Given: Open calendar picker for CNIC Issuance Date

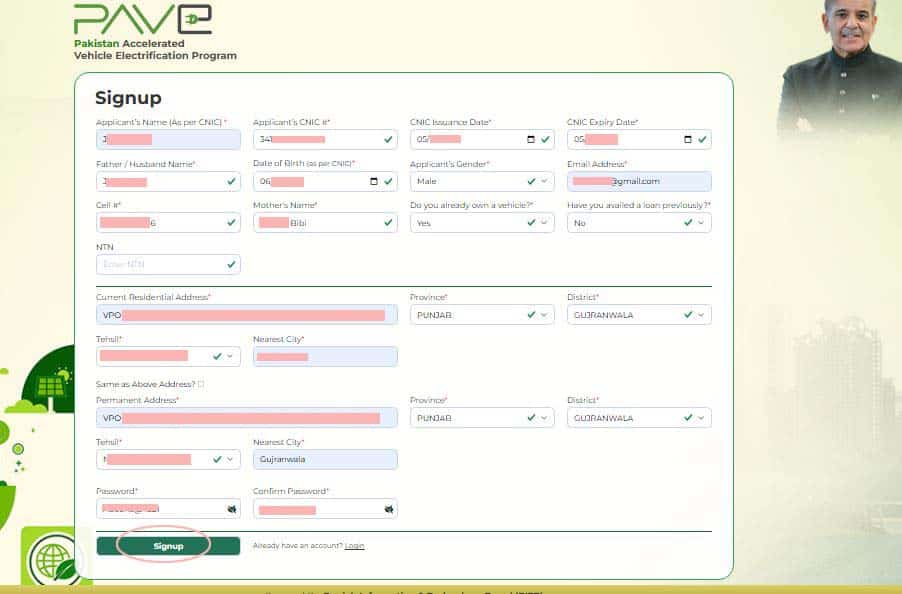Looking at the screenshot, I should pyautogui.click(x=530, y=140).
